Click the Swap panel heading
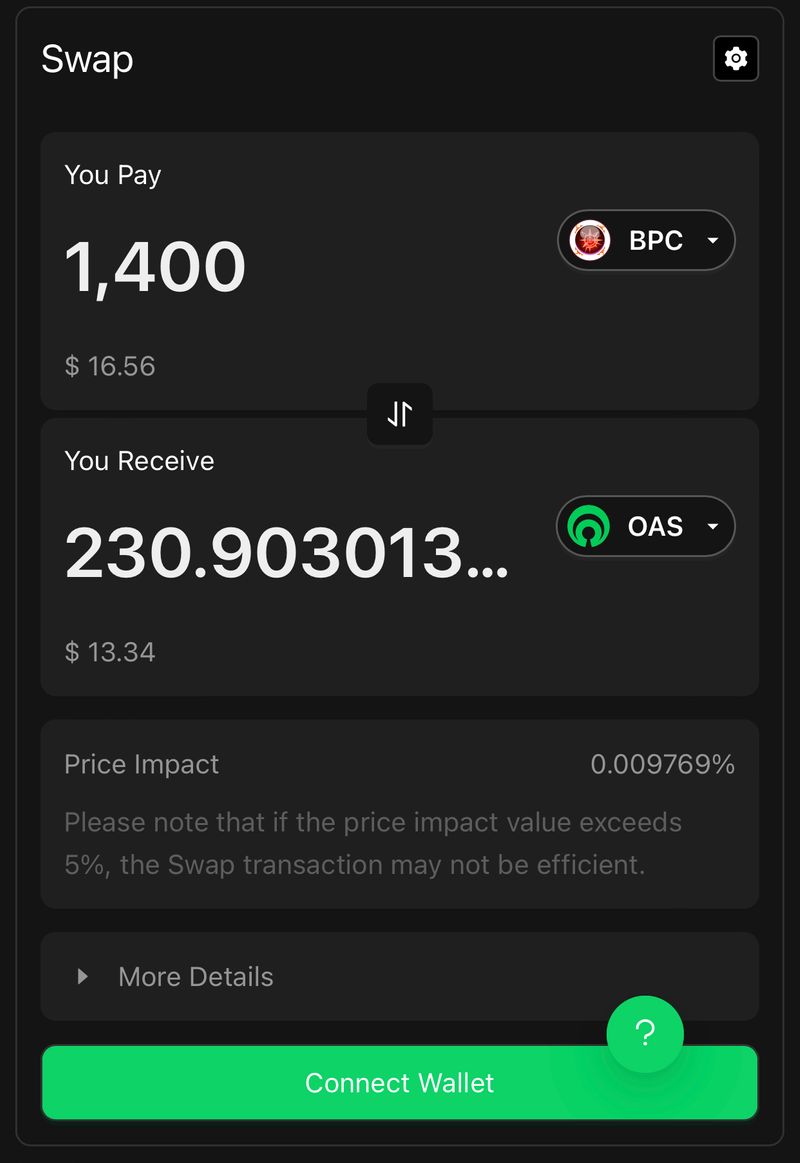The image size is (800, 1163). pyautogui.click(x=87, y=59)
